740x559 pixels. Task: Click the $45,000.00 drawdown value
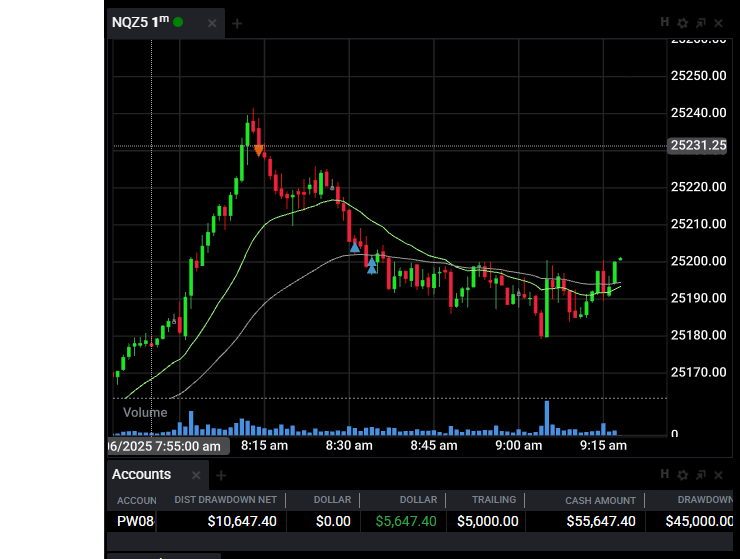(x=699, y=521)
